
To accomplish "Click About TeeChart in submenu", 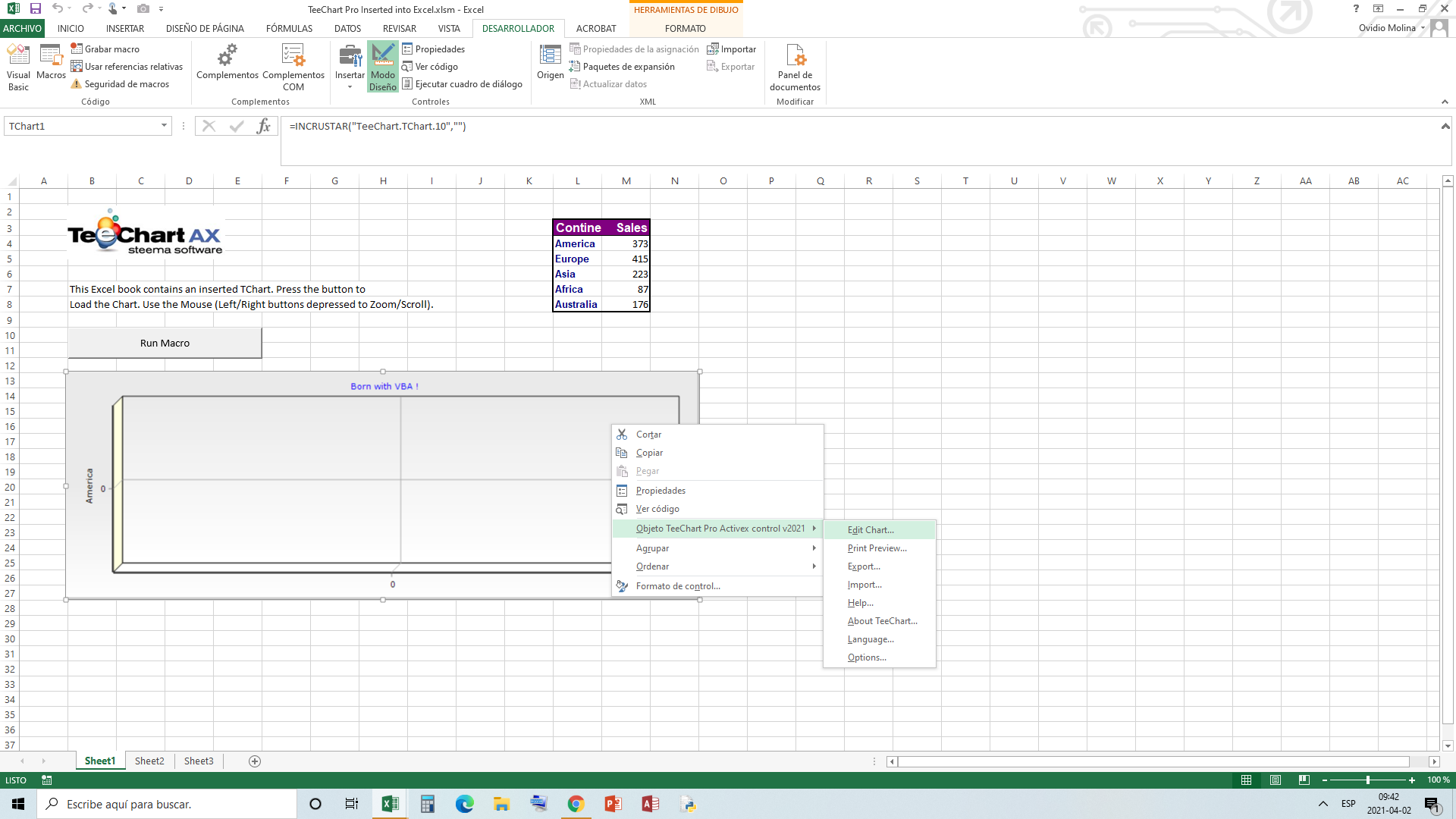I will [x=882, y=620].
